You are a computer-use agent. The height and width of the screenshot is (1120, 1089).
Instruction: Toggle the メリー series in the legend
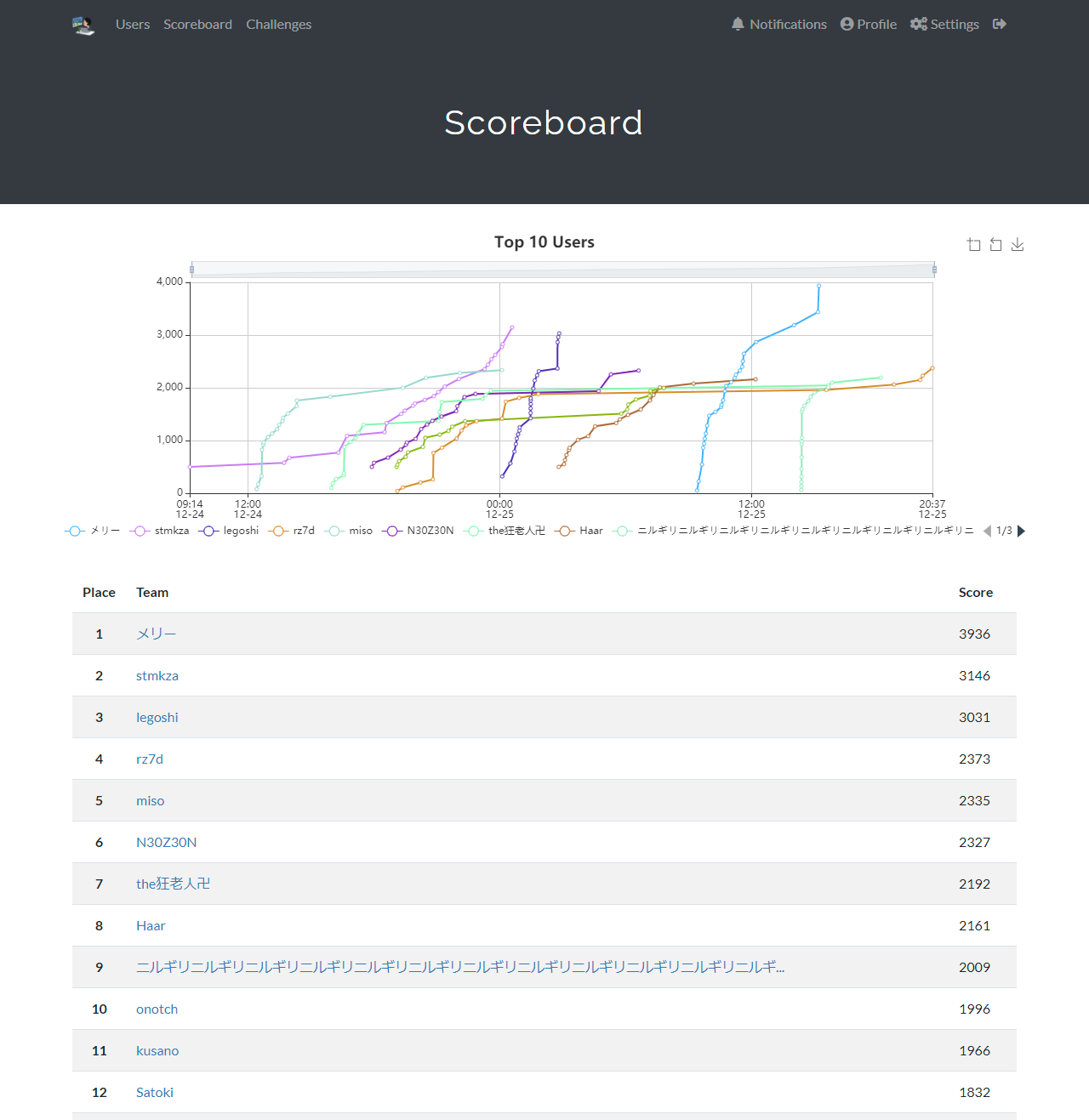click(x=92, y=531)
